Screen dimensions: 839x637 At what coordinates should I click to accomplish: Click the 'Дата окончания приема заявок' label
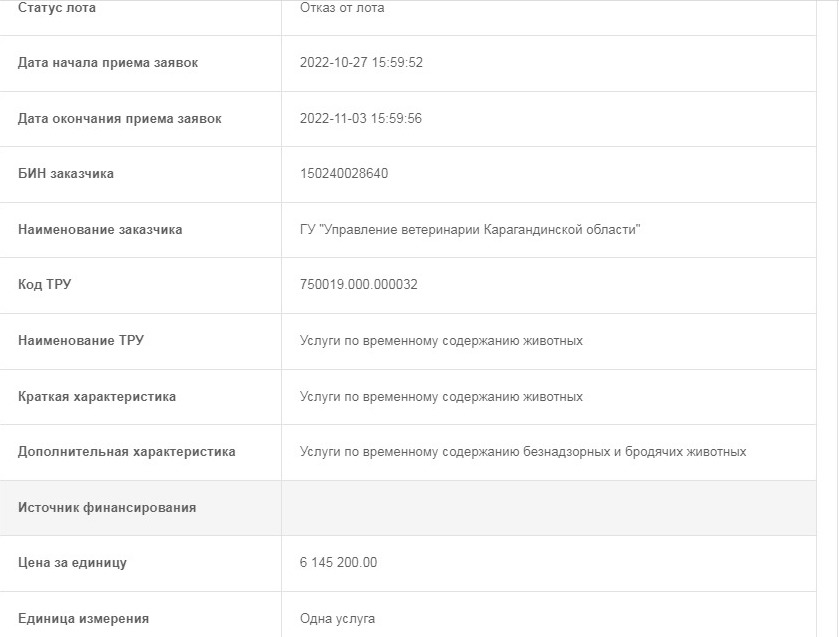120,119
